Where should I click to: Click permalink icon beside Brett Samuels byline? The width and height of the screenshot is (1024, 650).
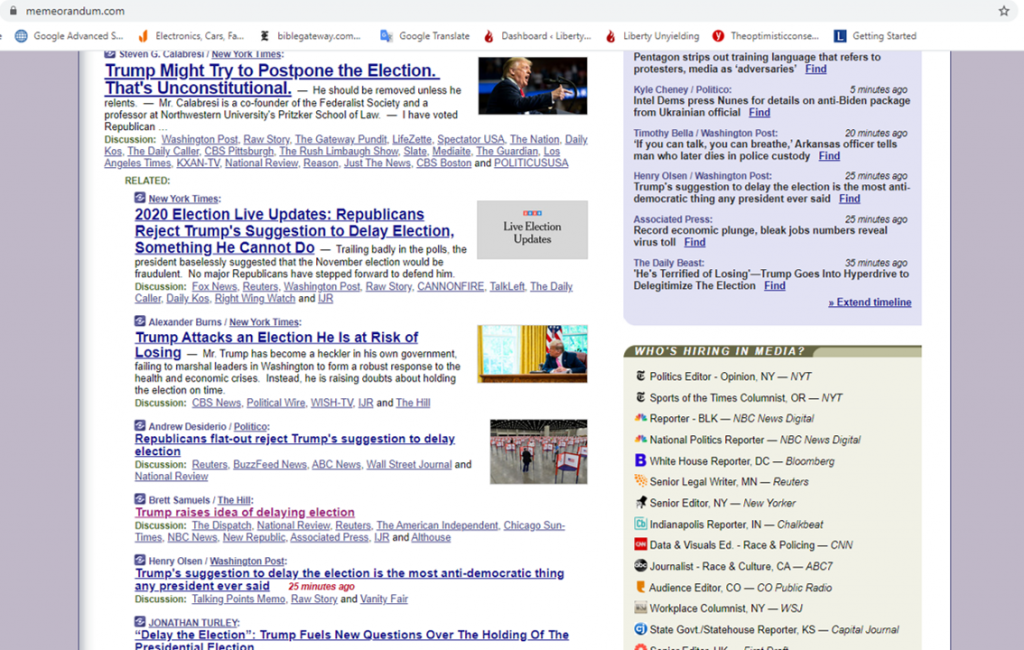tap(140, 499)
